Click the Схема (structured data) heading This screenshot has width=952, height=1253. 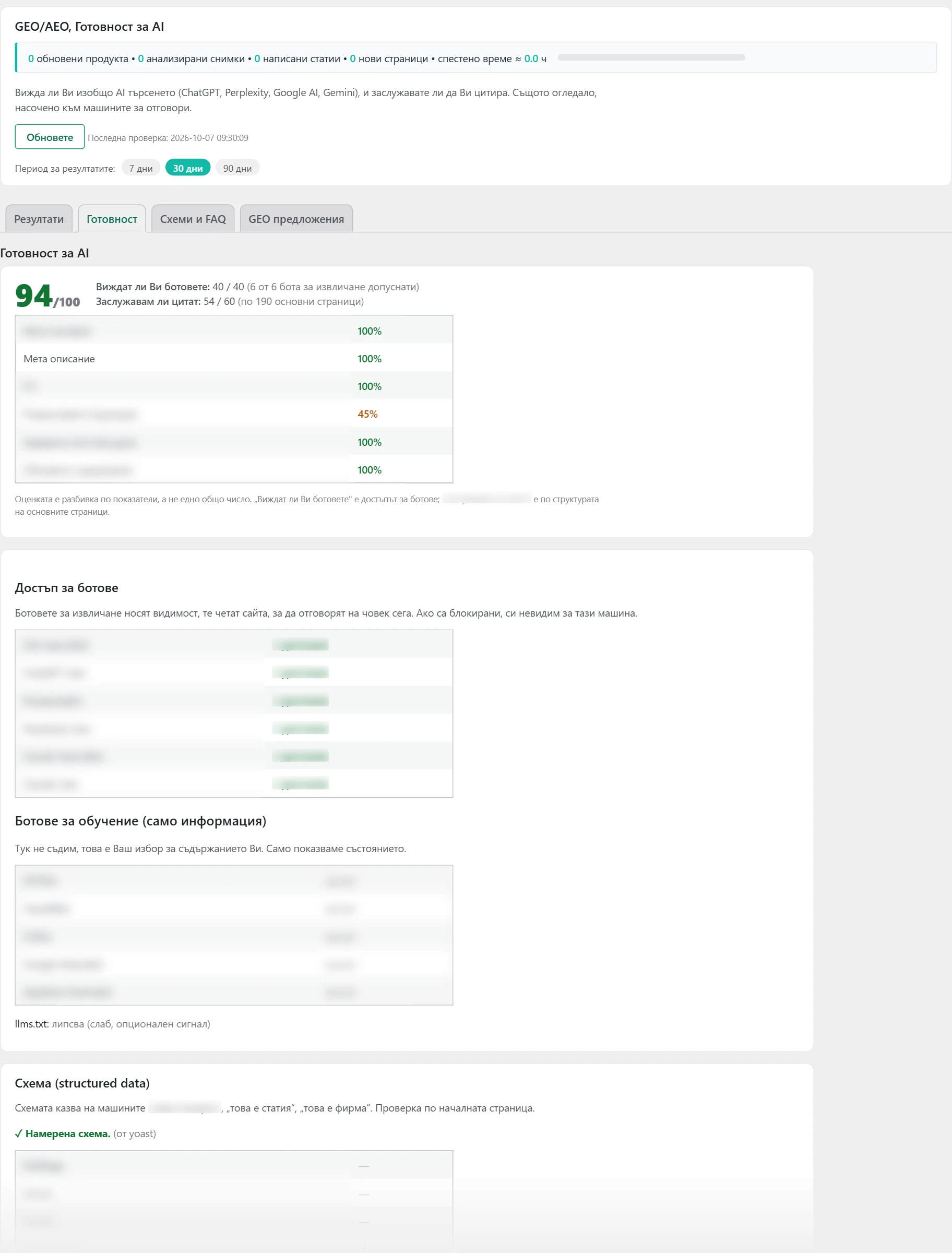82,1083
